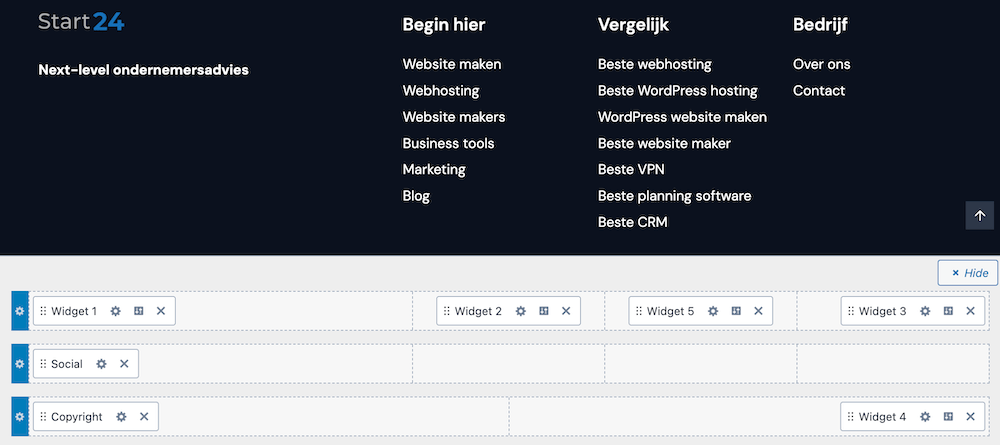Remove Widget 3 with its X icon

pyautogui.click(x=970, y=311)
